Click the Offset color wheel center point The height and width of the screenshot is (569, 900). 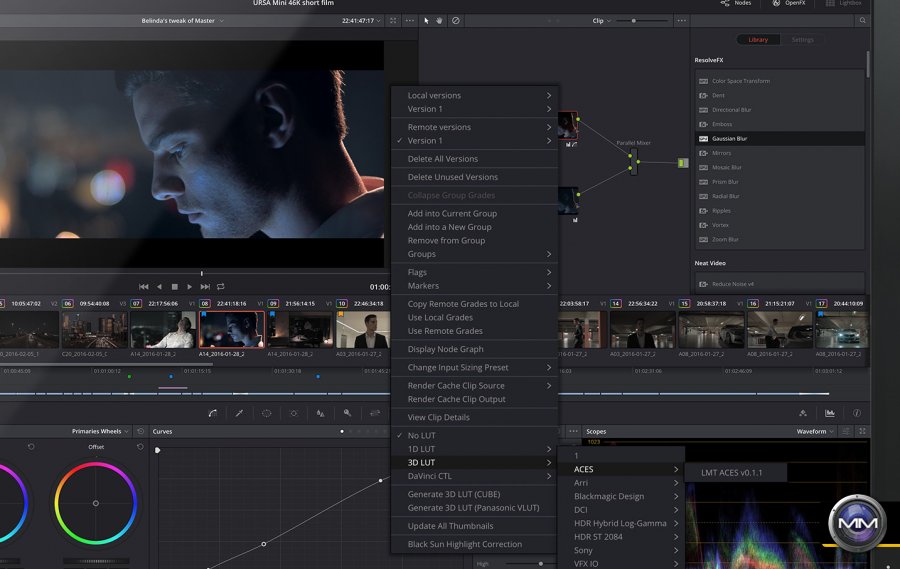[x=96, y=503]
